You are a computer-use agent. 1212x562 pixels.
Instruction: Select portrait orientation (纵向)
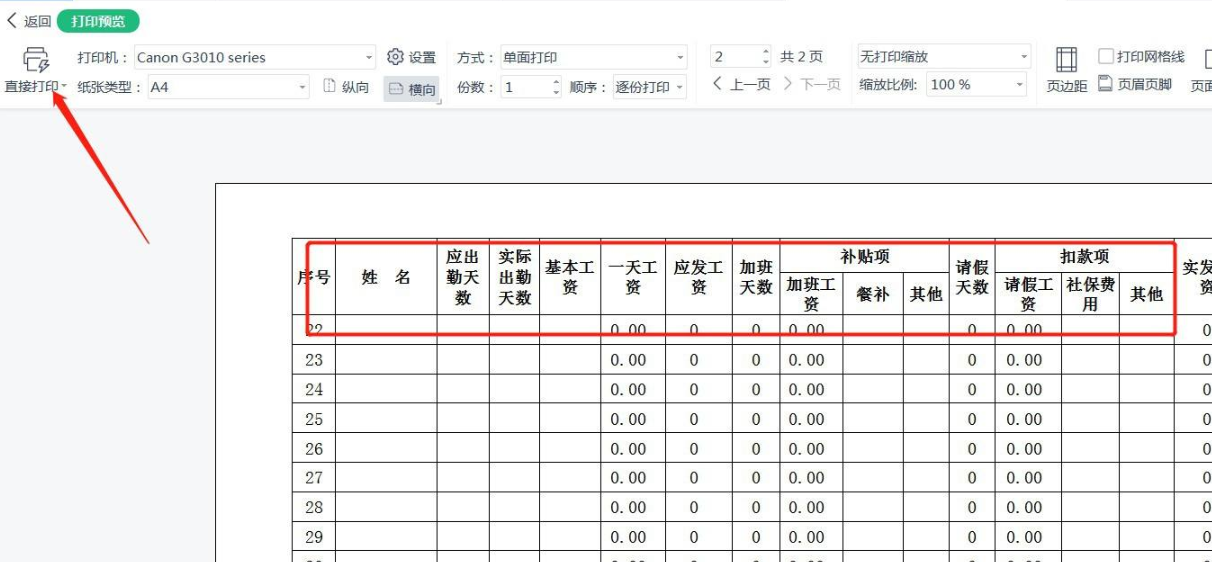click(346, 87)
